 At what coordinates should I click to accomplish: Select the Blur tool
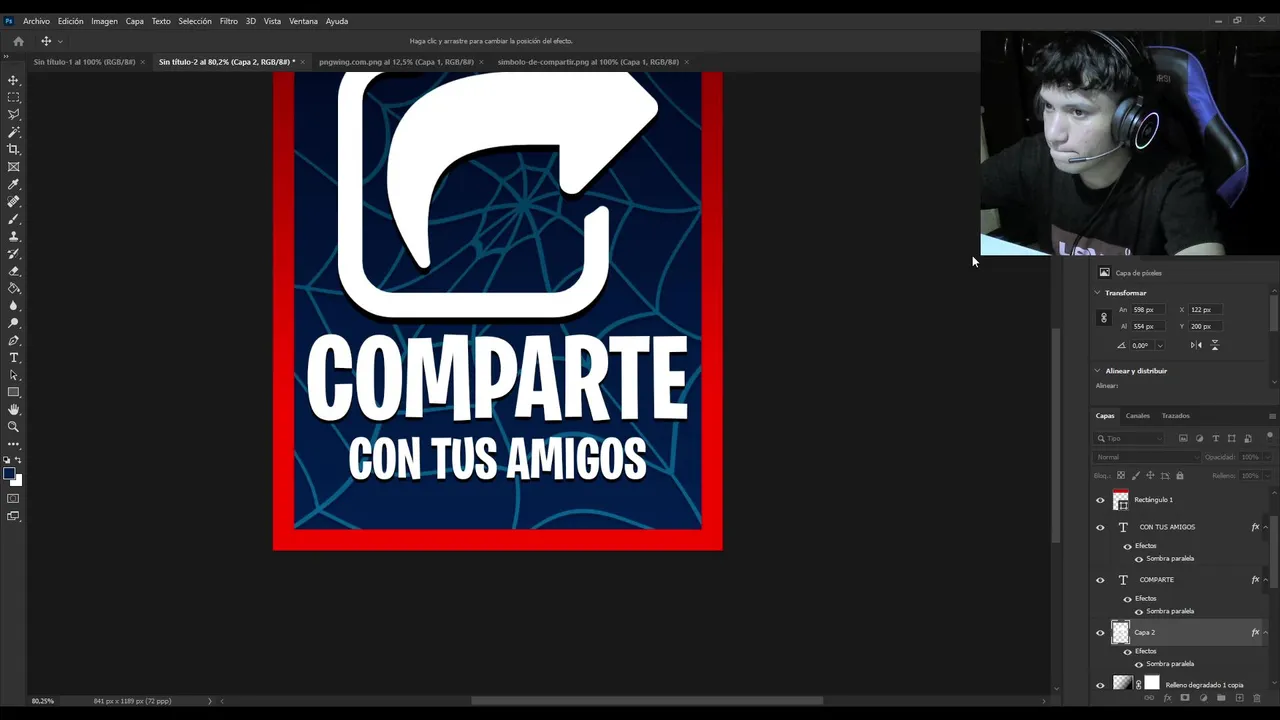coord(13,306)
